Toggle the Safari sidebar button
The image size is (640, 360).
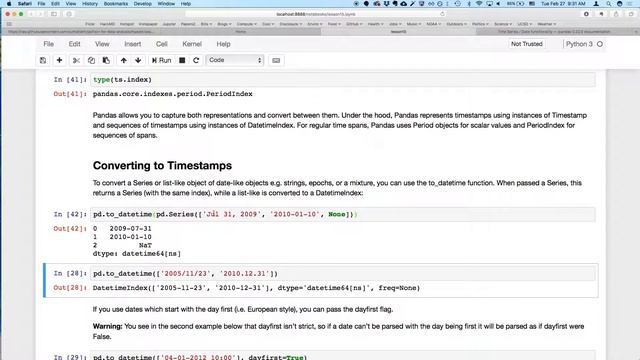pyautogui.click(x=54, y=14)
